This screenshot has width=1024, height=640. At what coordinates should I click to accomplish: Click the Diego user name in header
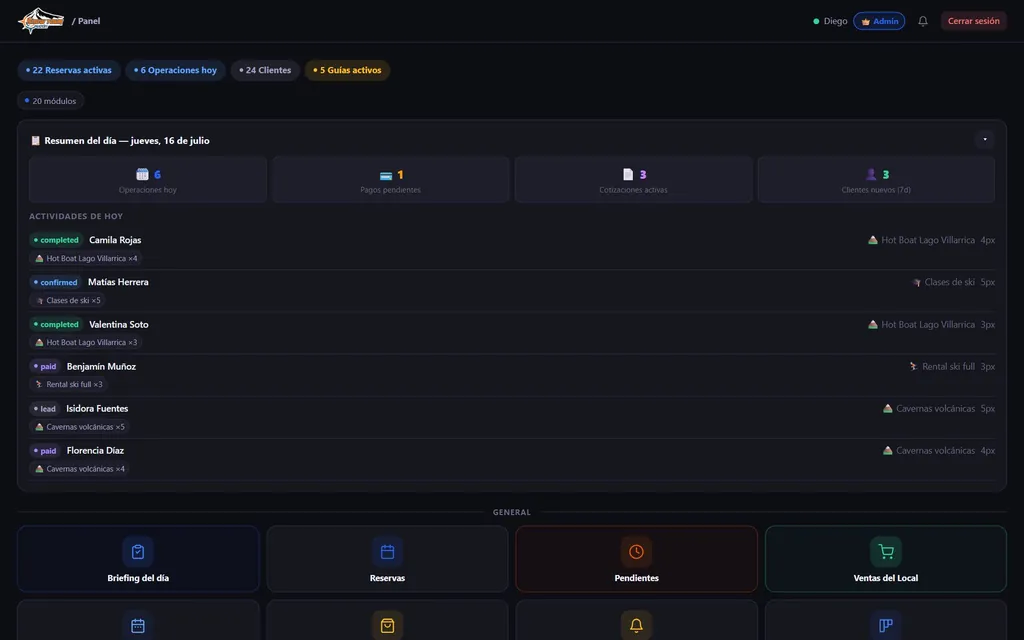coord(835,21)
